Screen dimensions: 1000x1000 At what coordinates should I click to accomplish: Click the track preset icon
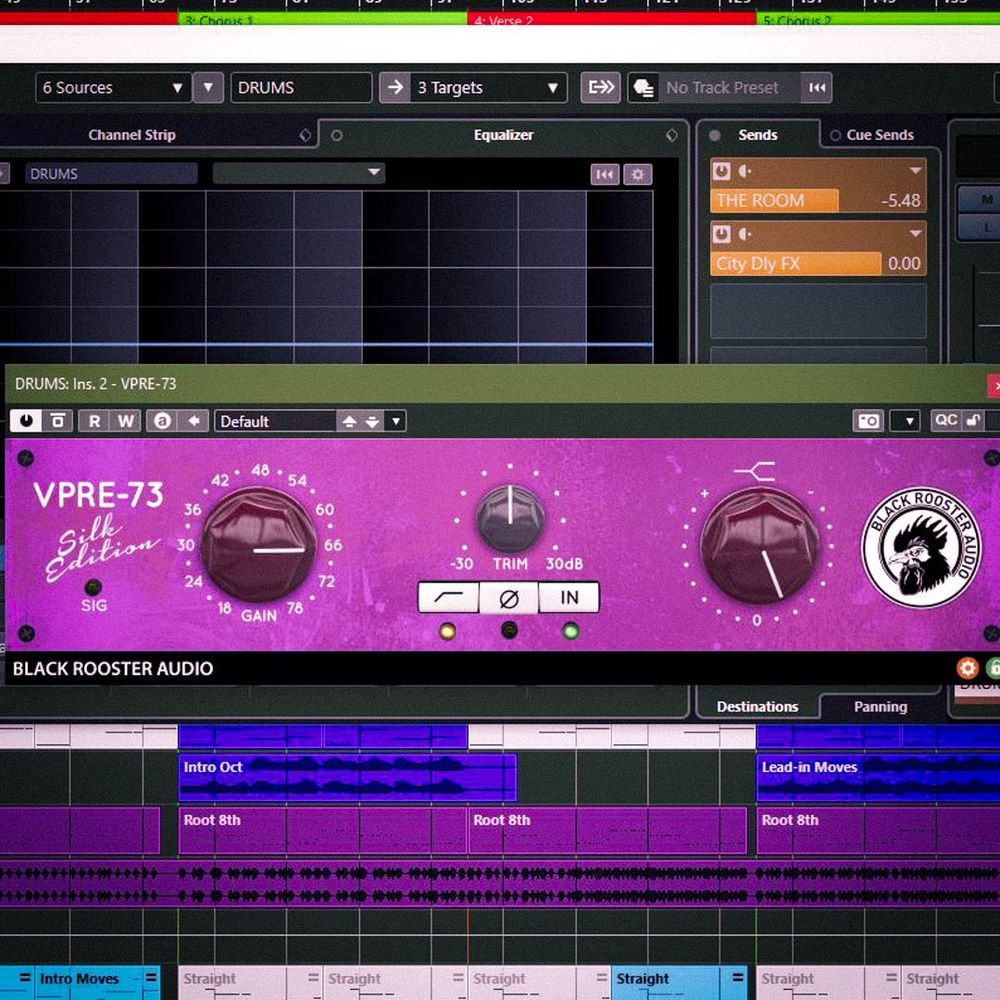pos(643,87)
